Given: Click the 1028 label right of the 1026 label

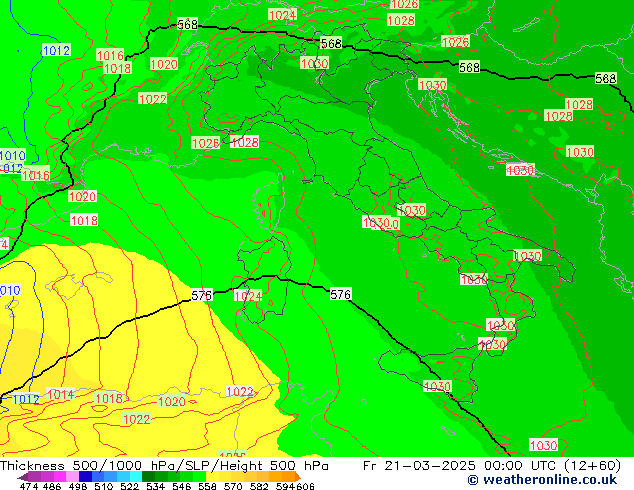Looking at the screenshot, I should click(x=245, y=142).
